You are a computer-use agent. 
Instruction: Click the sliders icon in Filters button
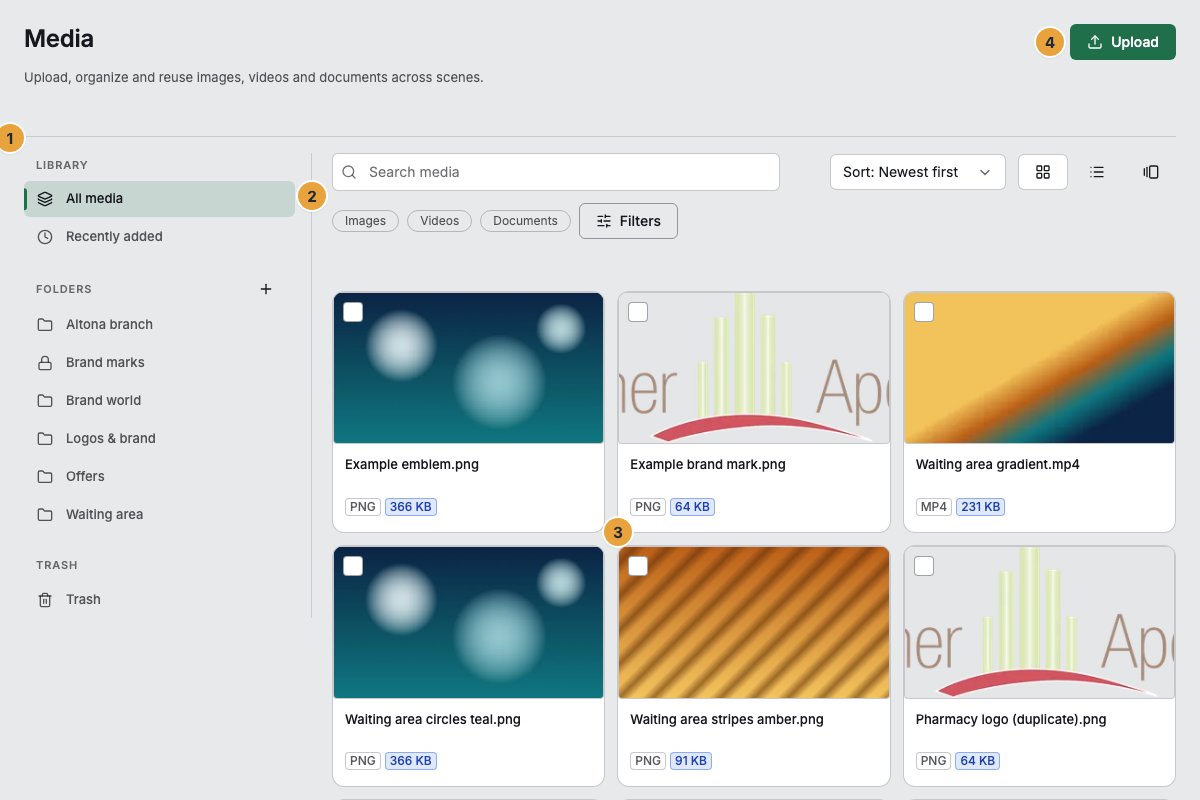[x=604, y=221]
